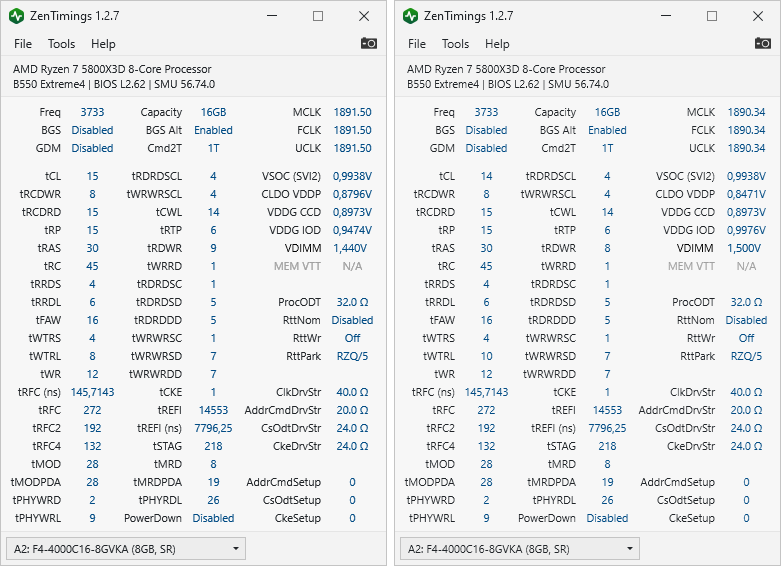The width and height of the screenshot is (781, 566).
Task: Expand the memory module dropdown in right window
Action: (x=630, y=549)
